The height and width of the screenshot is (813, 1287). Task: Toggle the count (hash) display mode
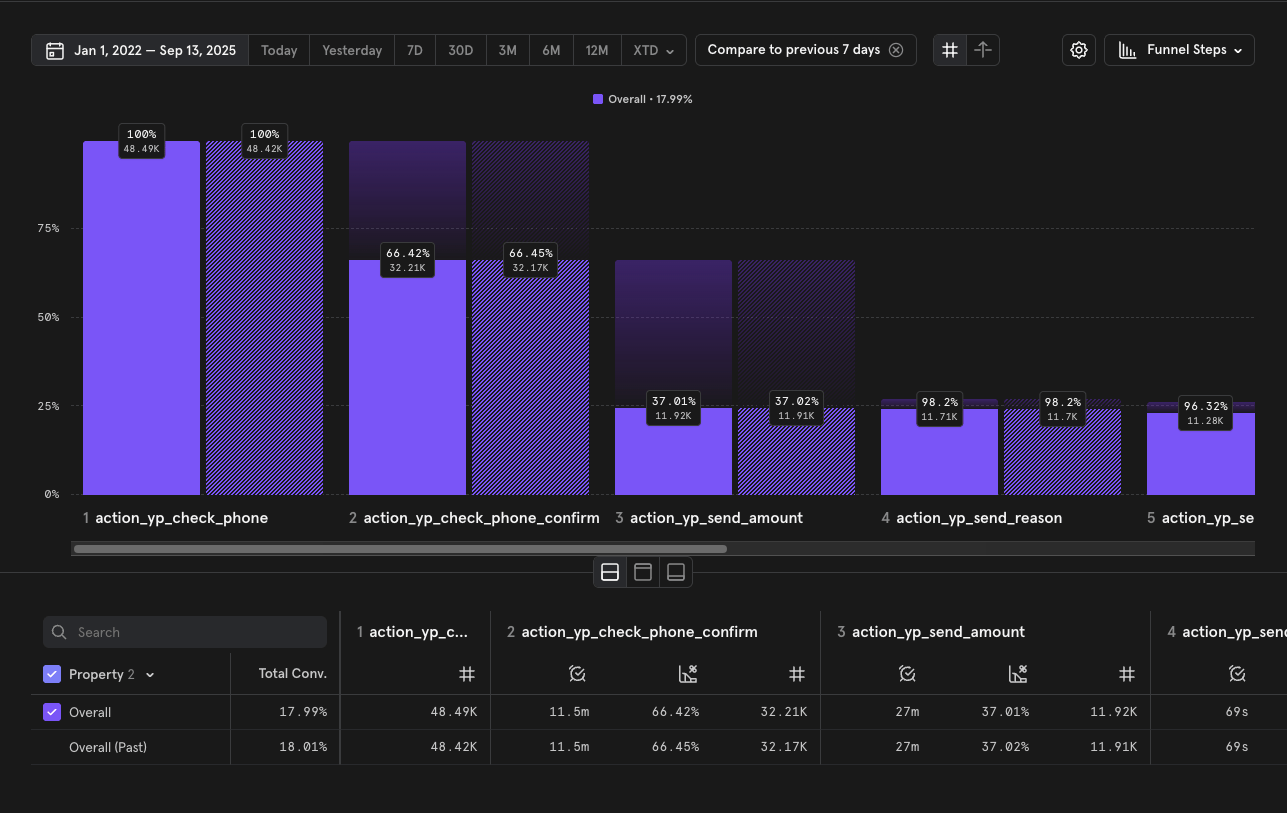[x=950, y=50]
